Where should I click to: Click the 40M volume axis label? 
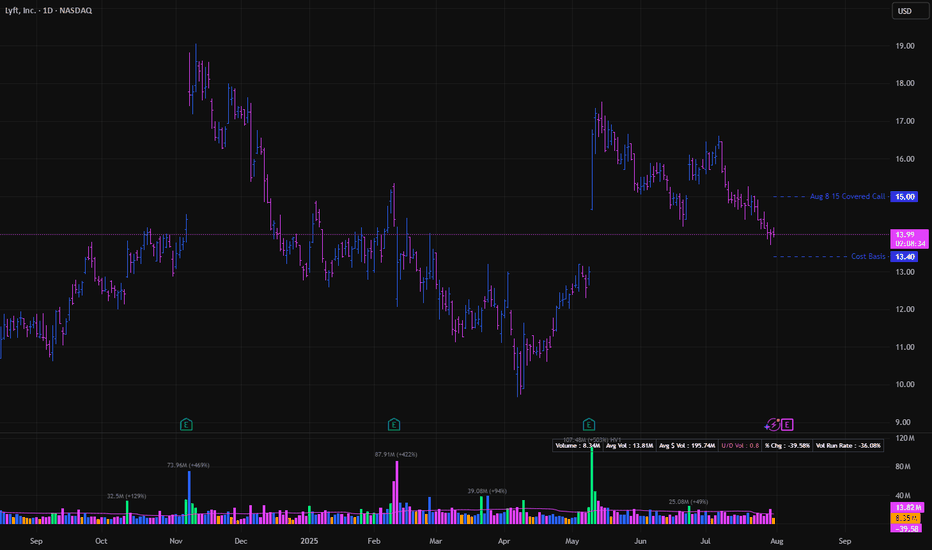903,495
